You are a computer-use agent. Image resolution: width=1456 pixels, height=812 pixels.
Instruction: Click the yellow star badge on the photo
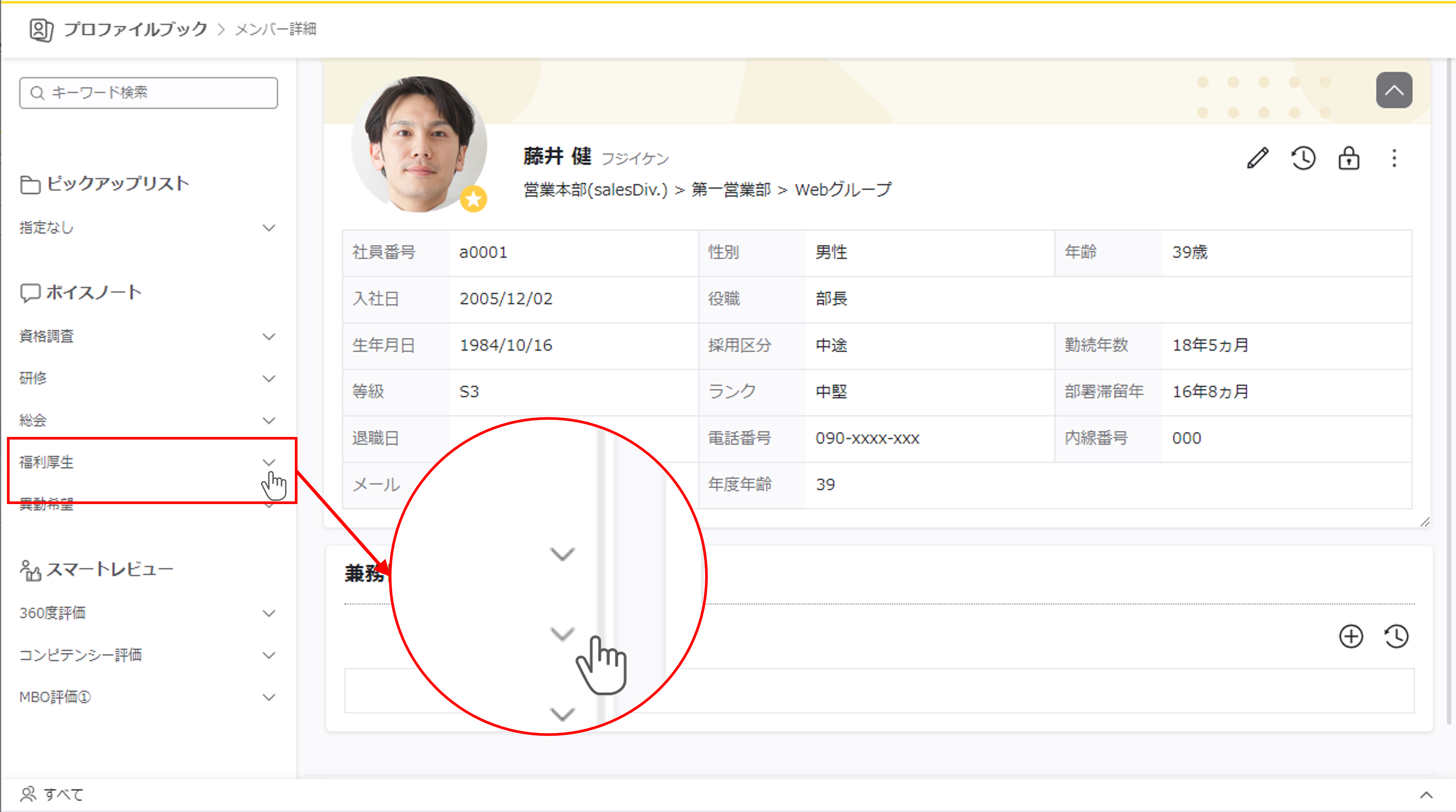pyautogui.click(x=473, y=199)
